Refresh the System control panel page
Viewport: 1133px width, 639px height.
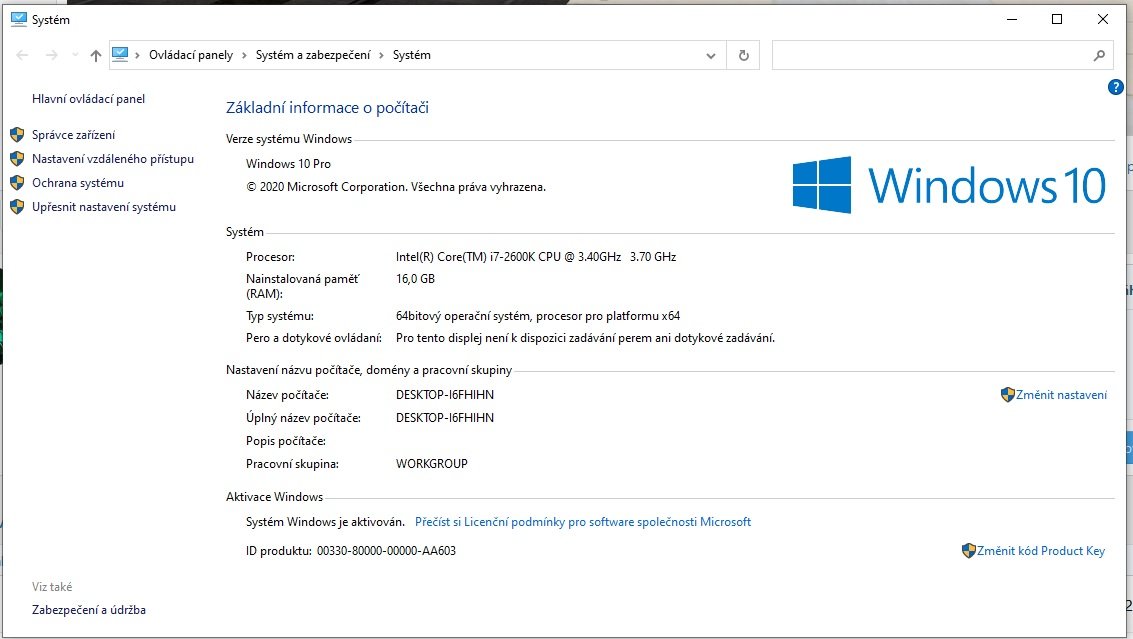743,56
